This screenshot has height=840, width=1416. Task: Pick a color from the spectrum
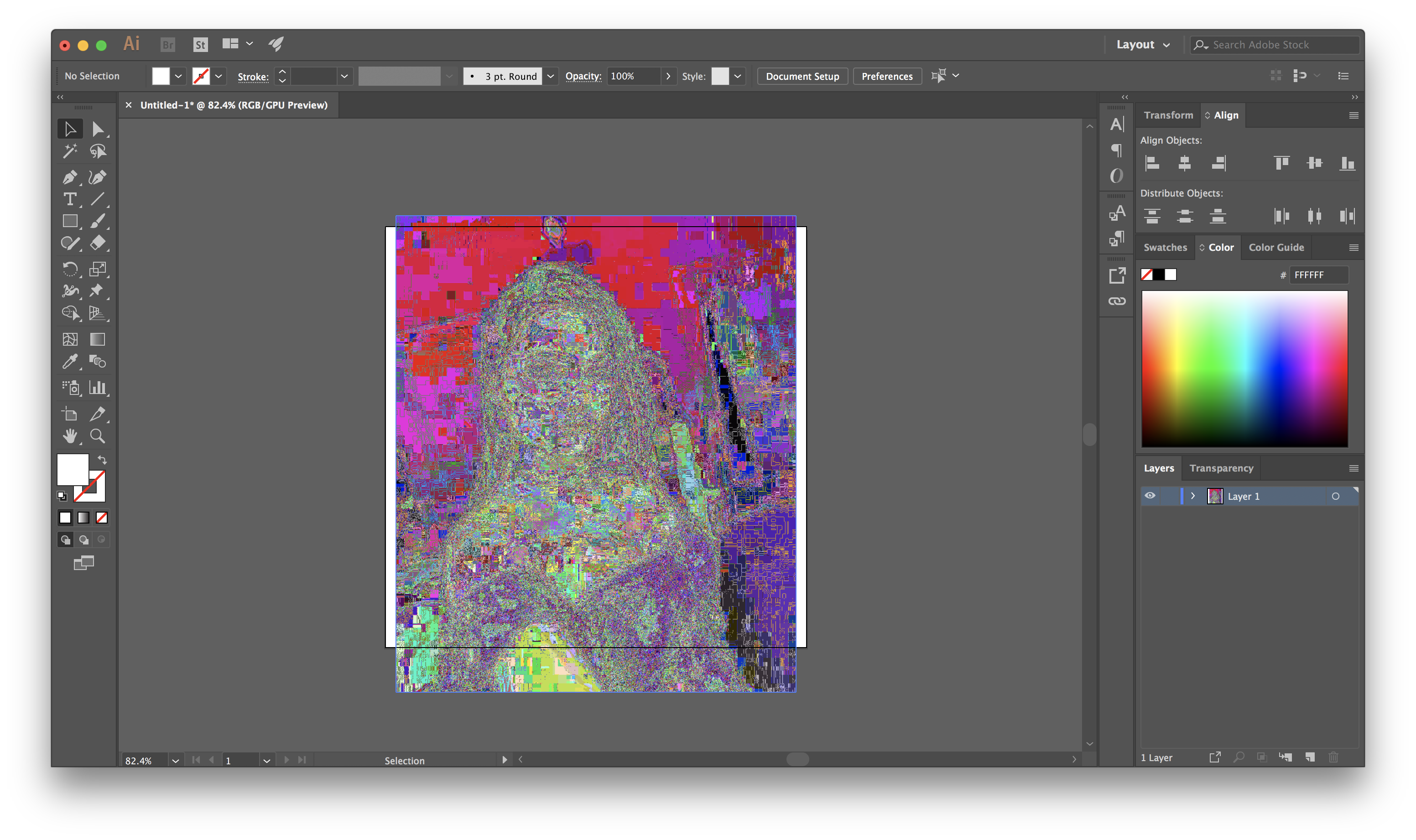(x=1244, y=368)
